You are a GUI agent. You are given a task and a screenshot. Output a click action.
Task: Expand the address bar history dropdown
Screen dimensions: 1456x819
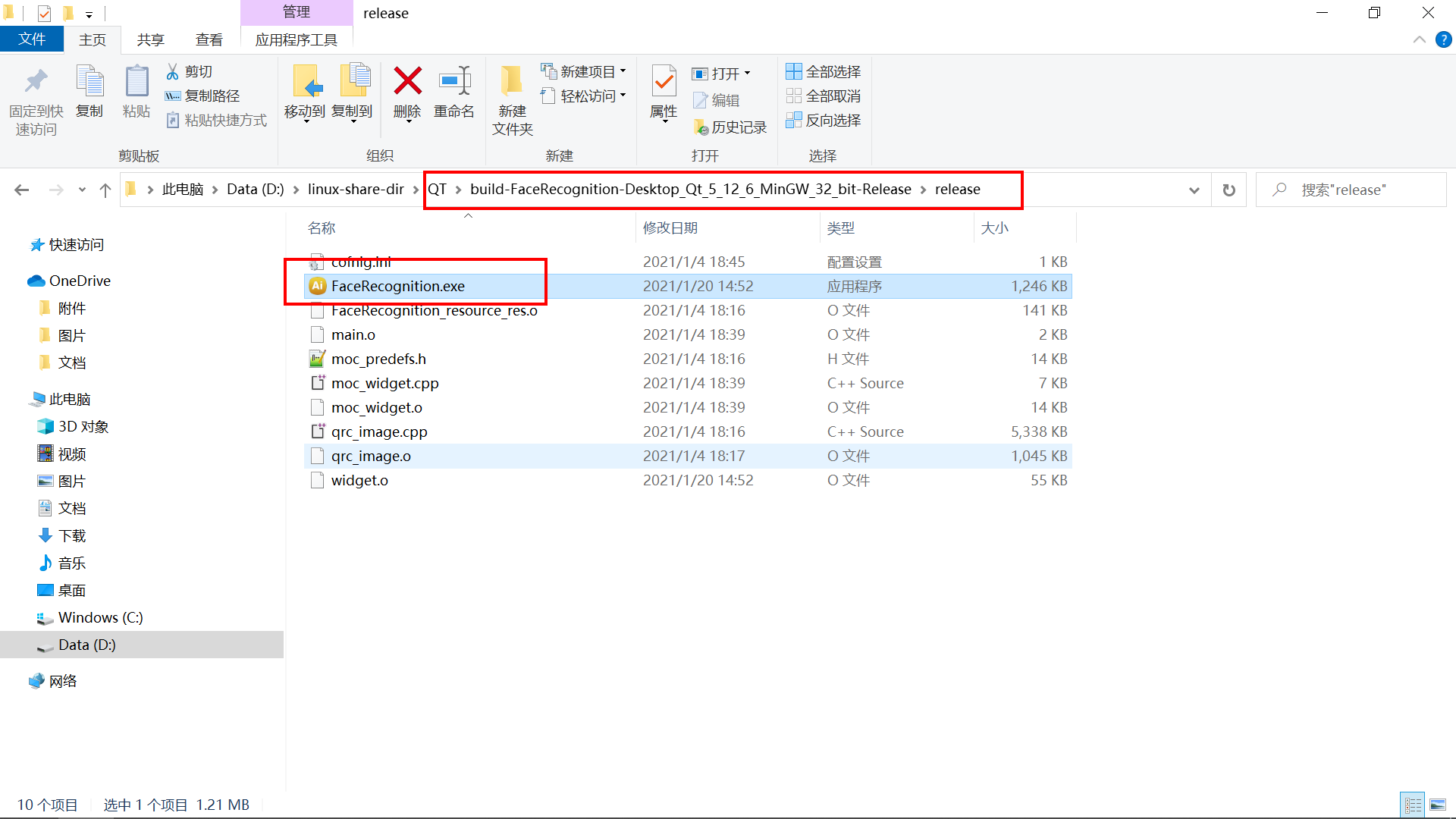[1194, 190]
